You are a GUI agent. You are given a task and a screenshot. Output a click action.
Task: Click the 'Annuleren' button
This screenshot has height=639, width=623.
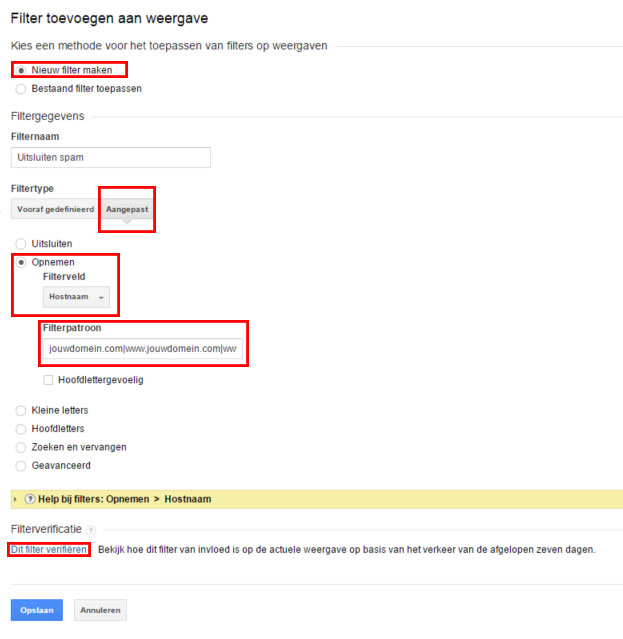coord(100,609)
